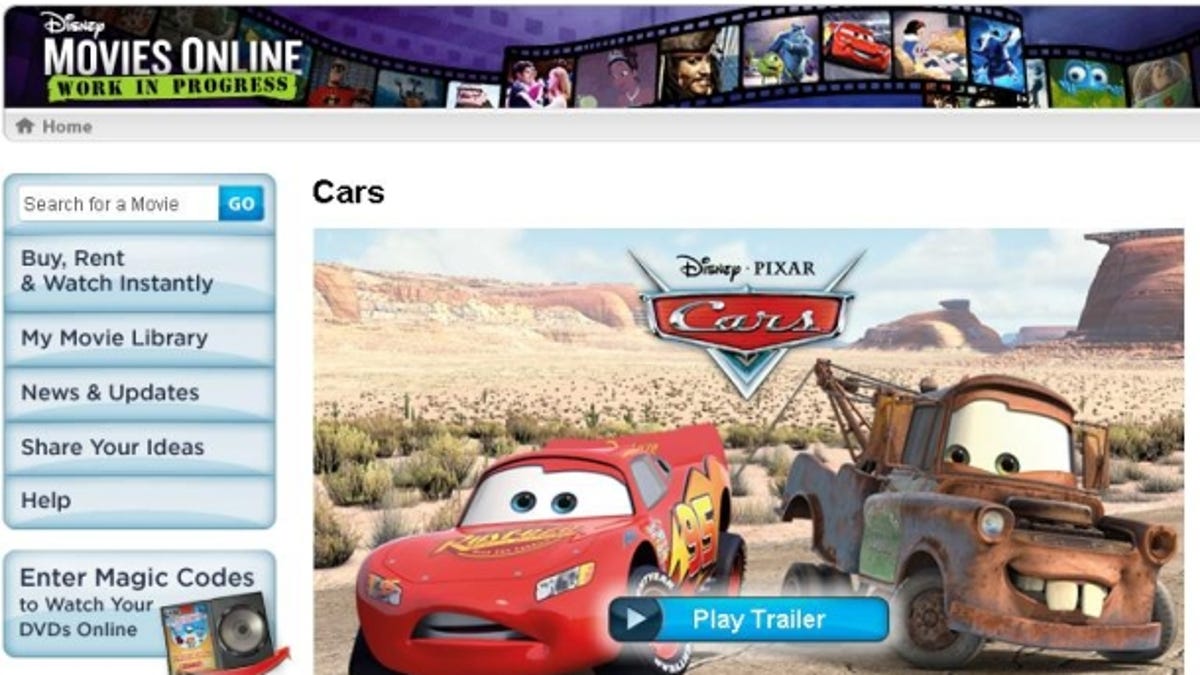
Task: Open the Help menu item
Action: point(139,500)
